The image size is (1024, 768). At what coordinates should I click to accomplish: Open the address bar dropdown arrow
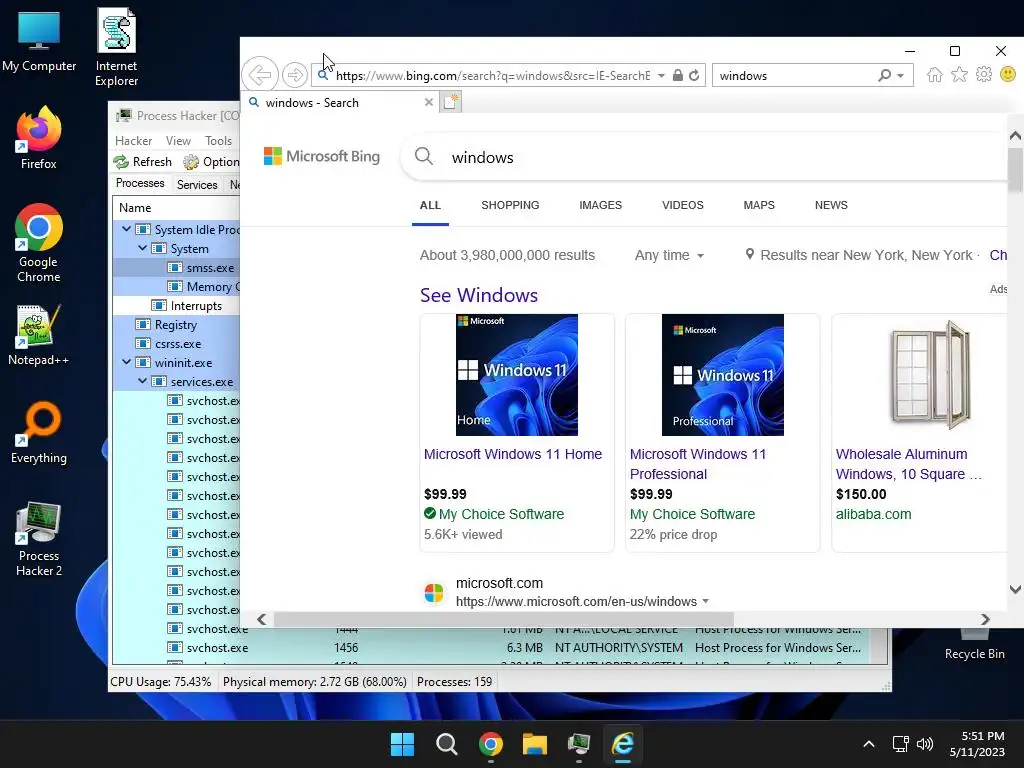(x=661, y=76)
